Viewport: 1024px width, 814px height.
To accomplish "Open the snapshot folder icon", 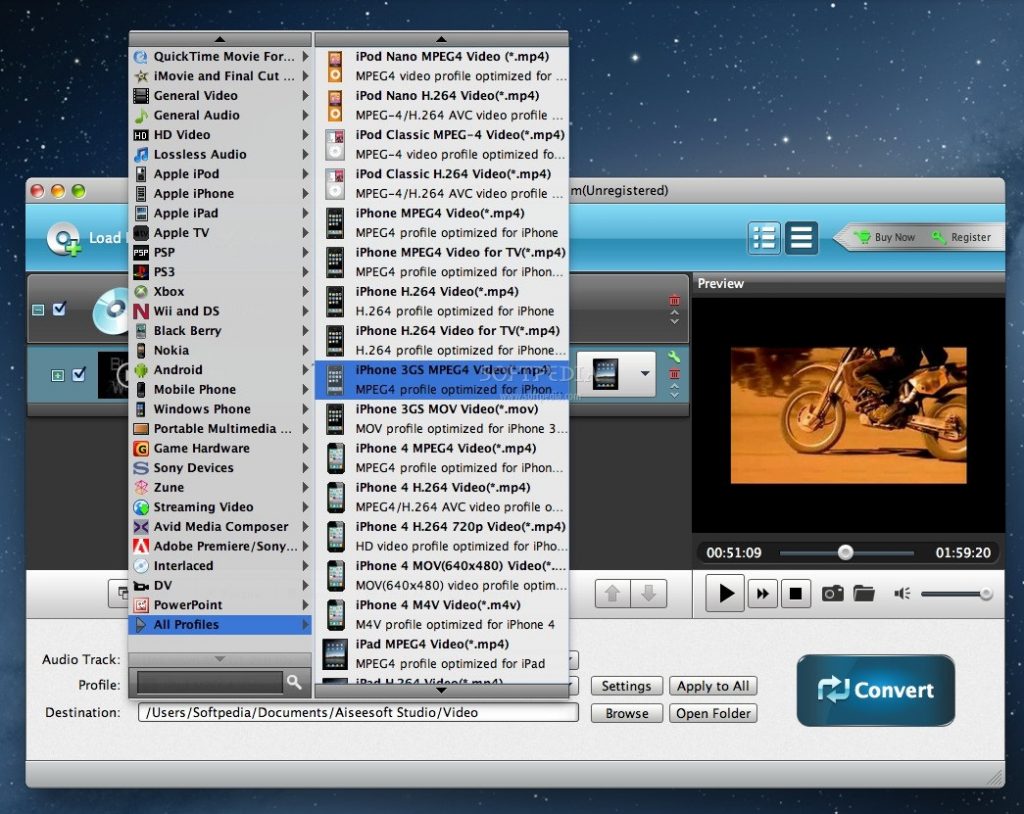I will (x=863, y=594).
